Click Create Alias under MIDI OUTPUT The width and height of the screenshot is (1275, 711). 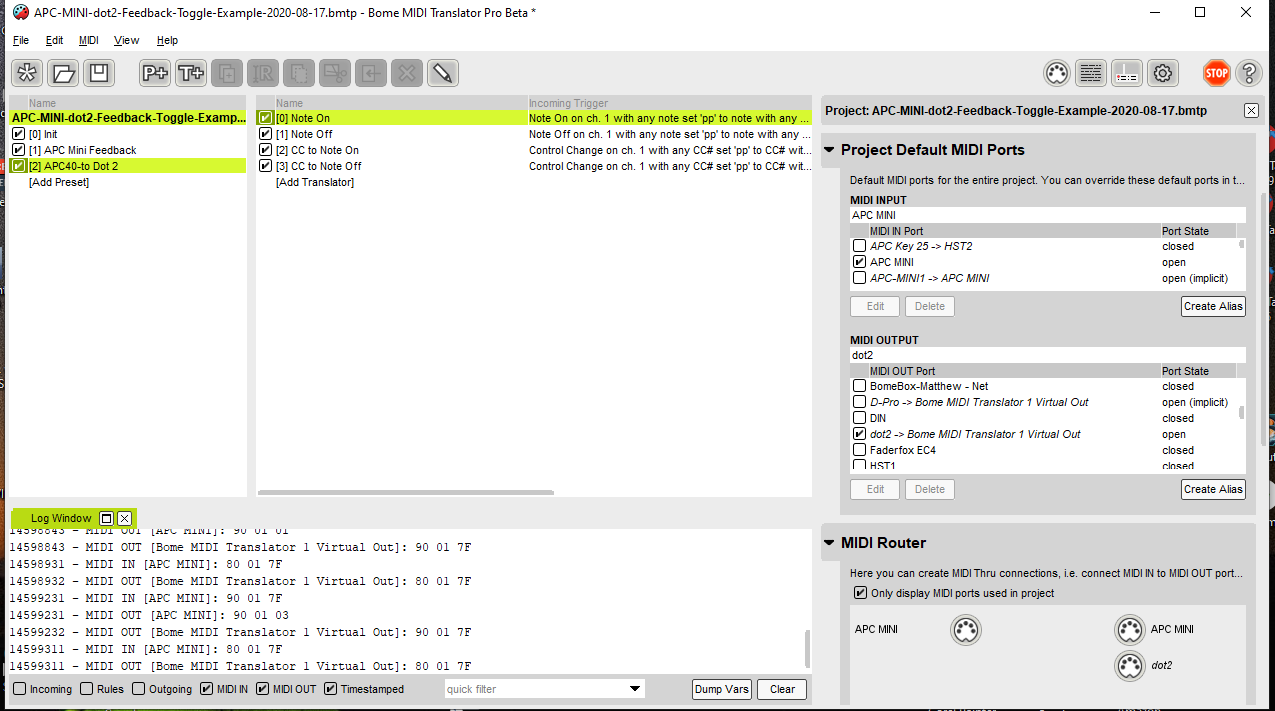click(1213, 489)
